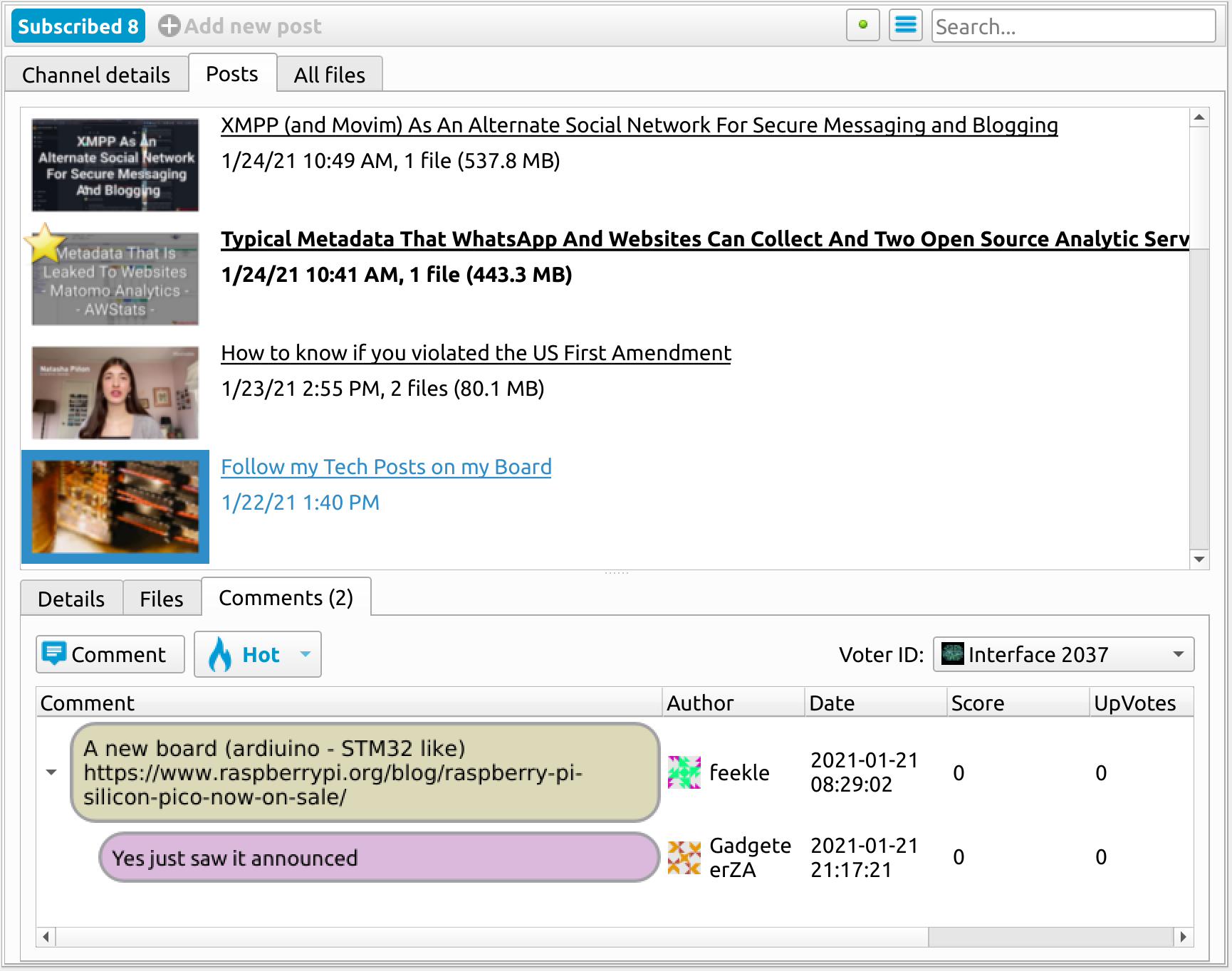The image size is (1232, 971).
Task: Click the yellow star on Metadata thumbnail
Action: (44, 243)
